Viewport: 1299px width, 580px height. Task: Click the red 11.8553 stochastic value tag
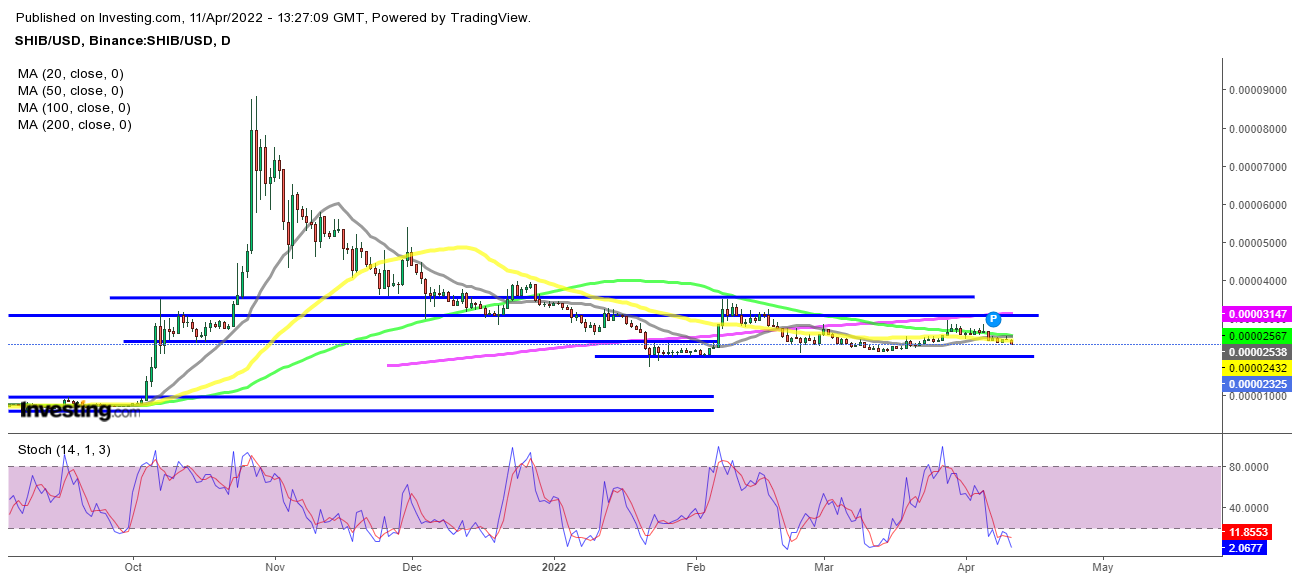tap(1251, 534)
